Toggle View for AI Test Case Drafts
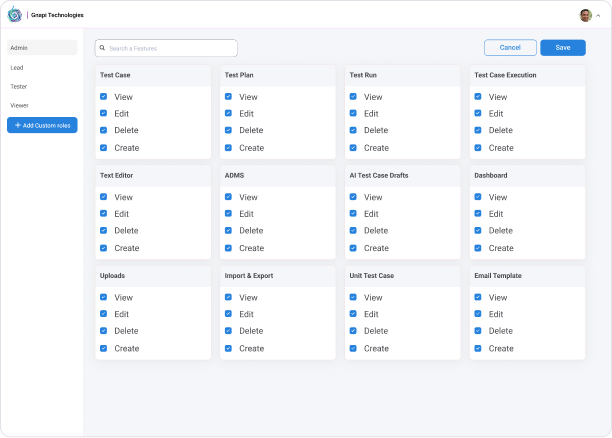The height and width of the screenshot is (438, 612). 353,197
